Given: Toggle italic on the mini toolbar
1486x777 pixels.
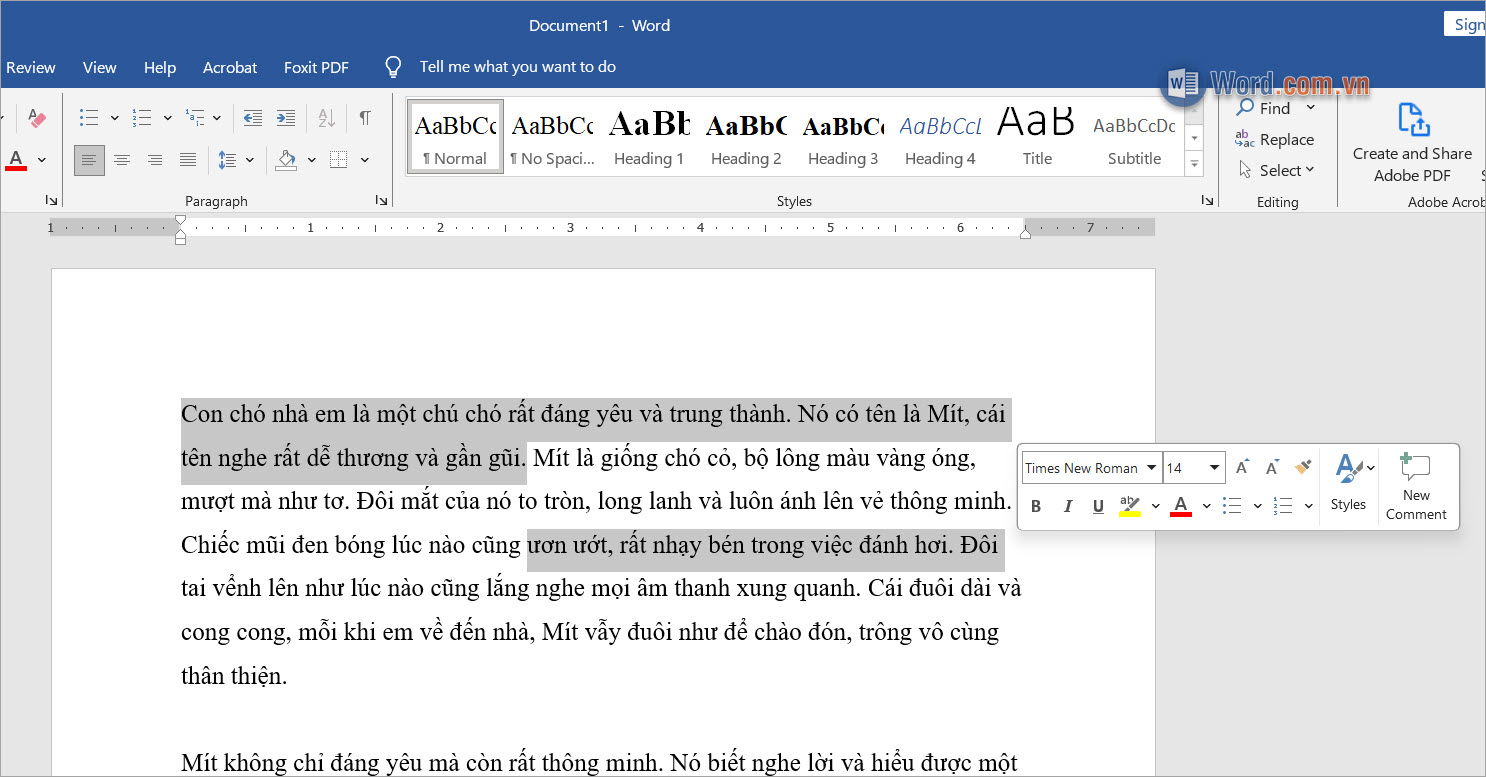Looking at the screenshot, I should [1067, 505].
